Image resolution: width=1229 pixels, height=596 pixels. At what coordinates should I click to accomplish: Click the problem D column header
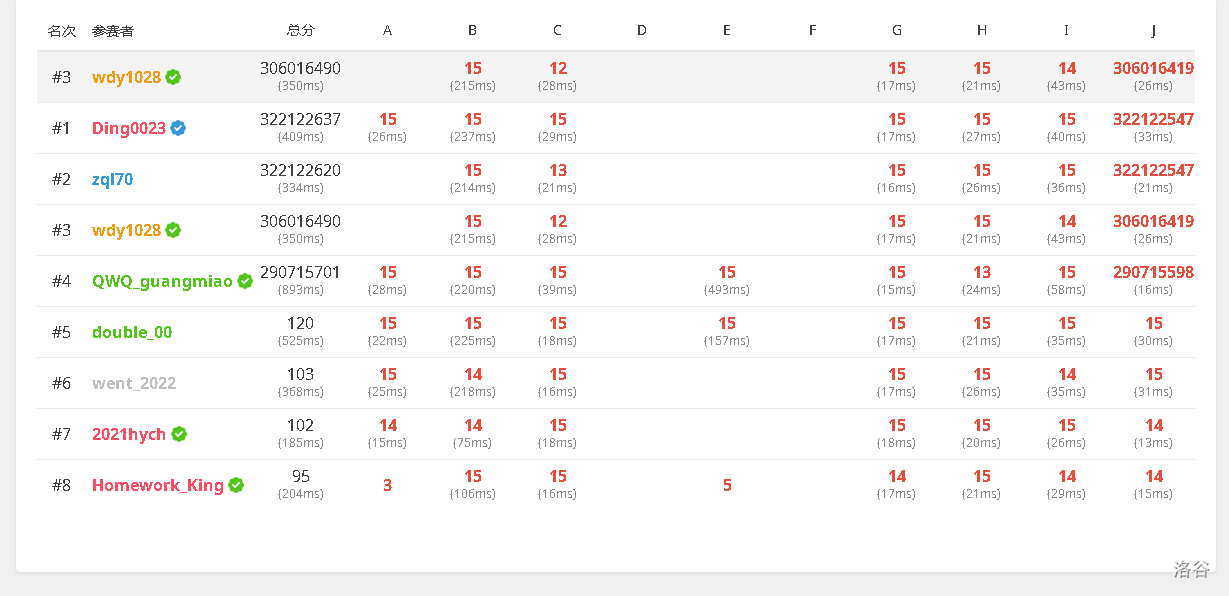point(642,31)
